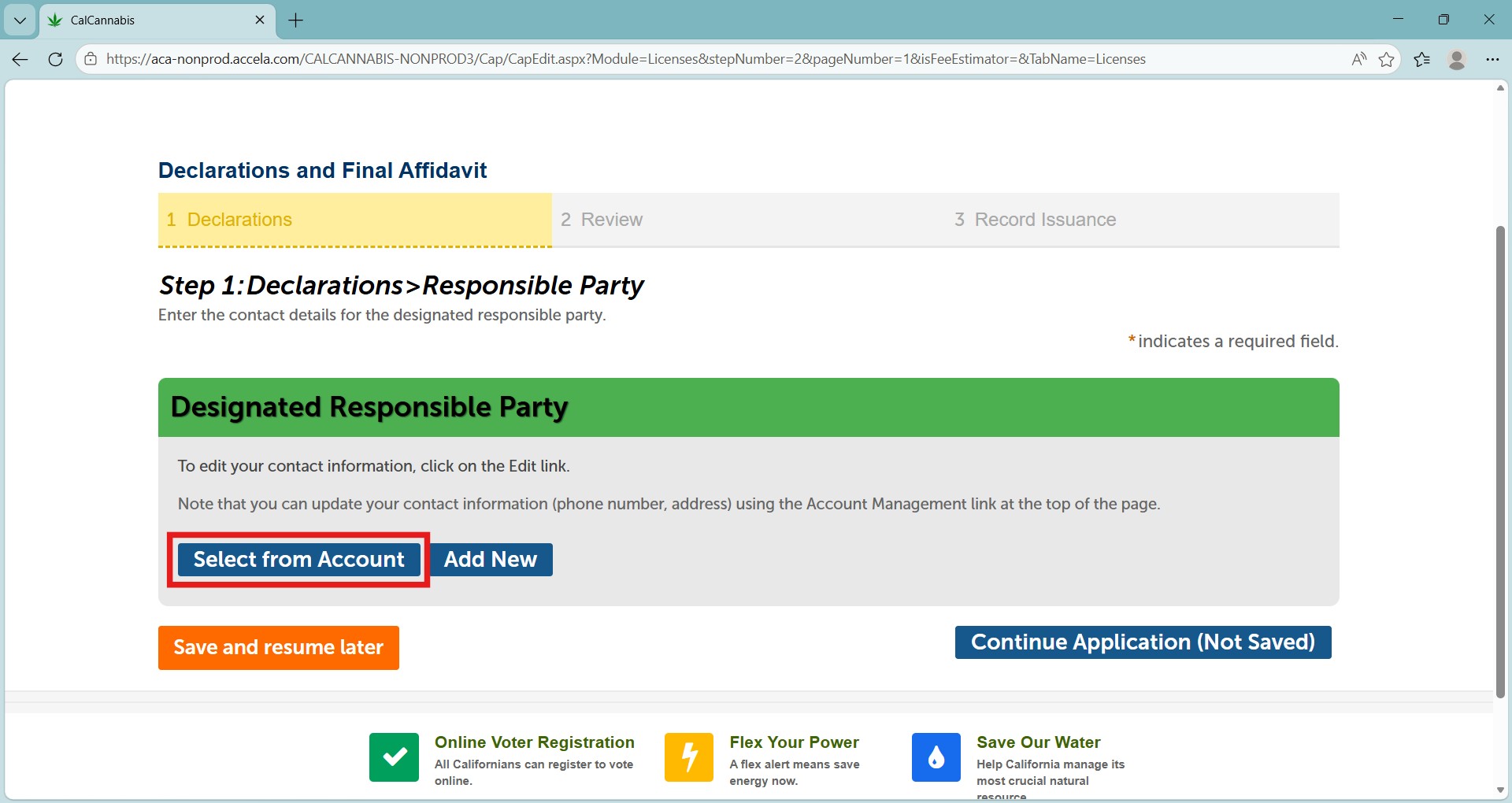Select the 1 Declarations step tab
This screenshot has width=1512, height=803.
click(354, 220)
